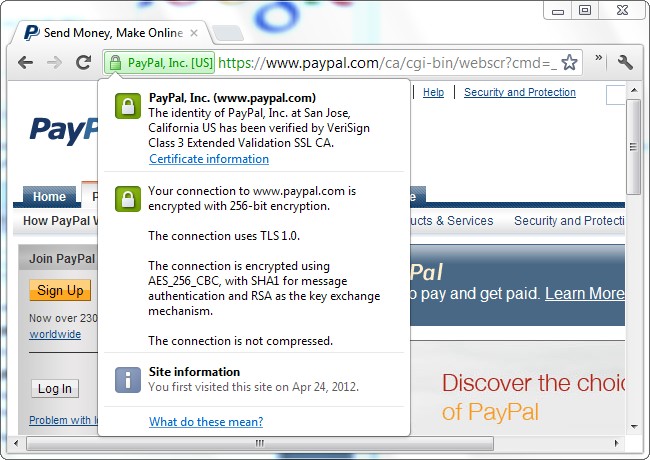
Task: Click the yellow Sign Up button
Action: click(x=60, y=290)
